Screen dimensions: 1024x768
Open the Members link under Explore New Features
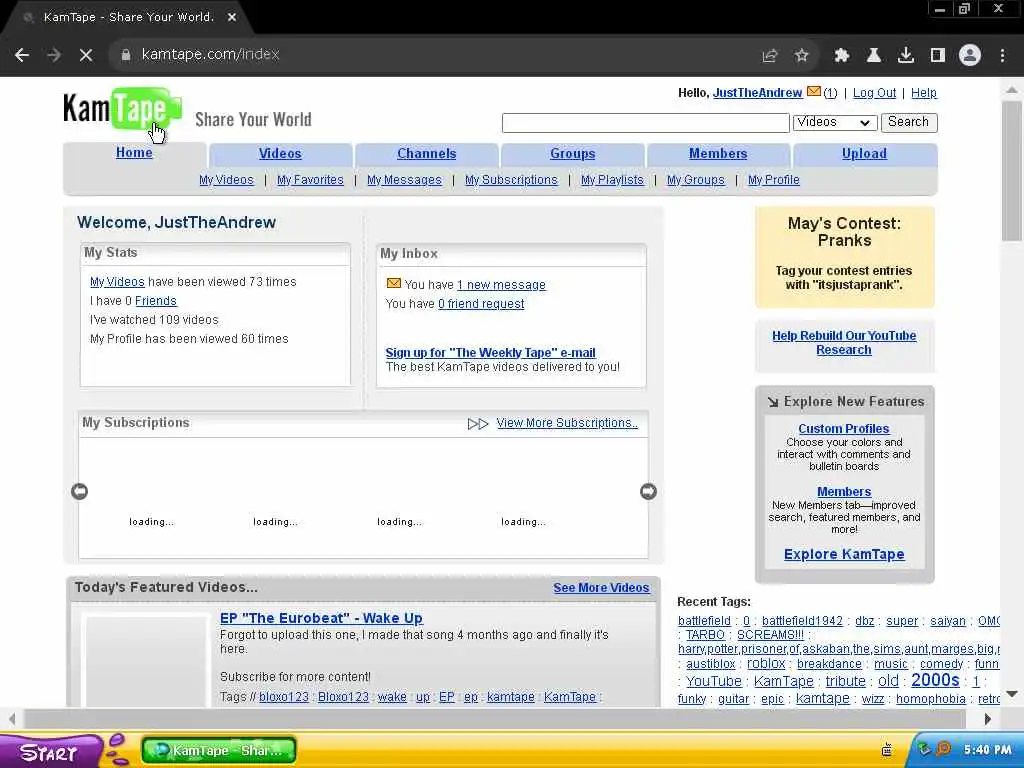844,492
